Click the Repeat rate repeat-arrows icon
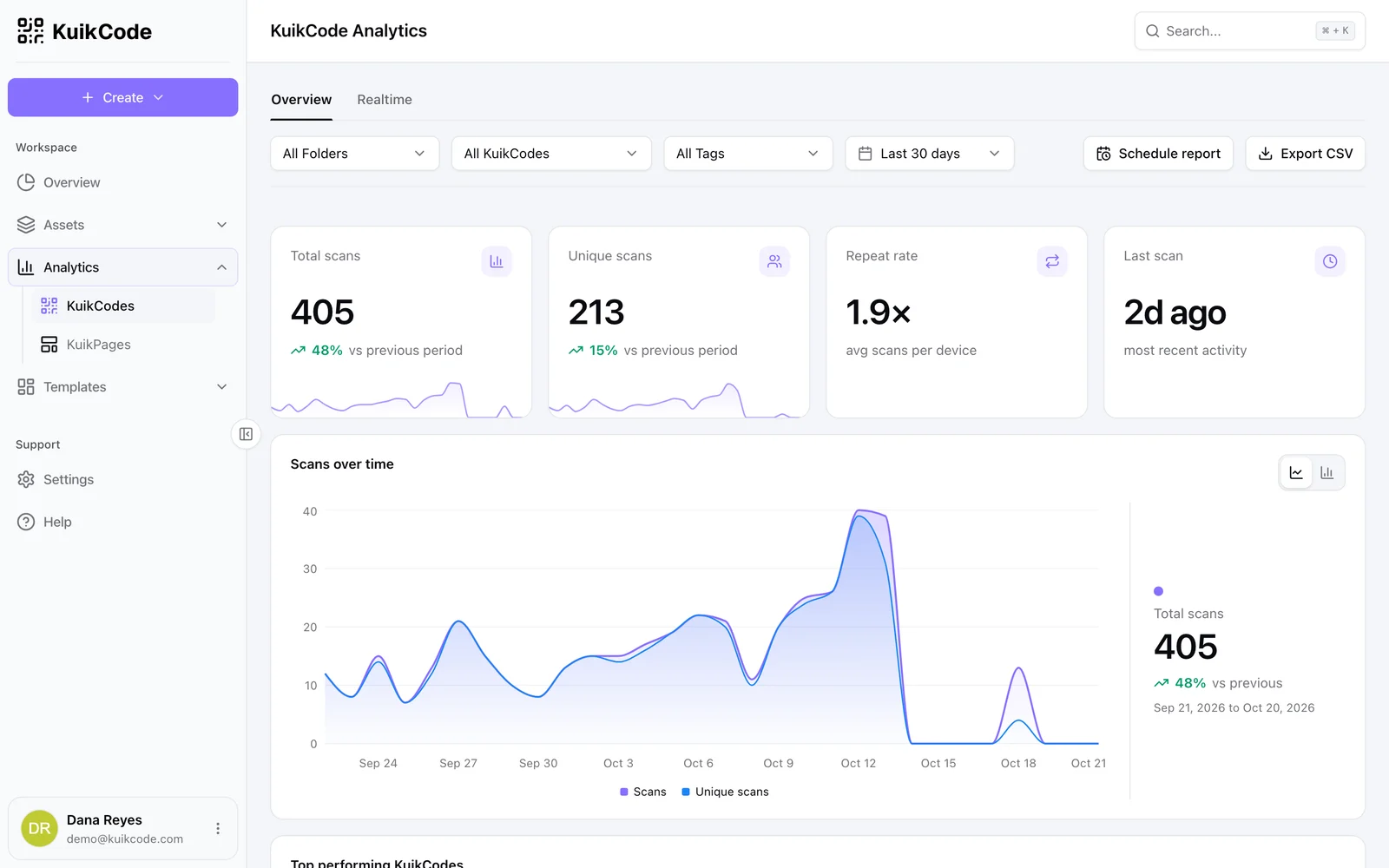Image resolution: width=1389 pixels, height=868 pixels. pyautogui.click(x=1052, y=261)
